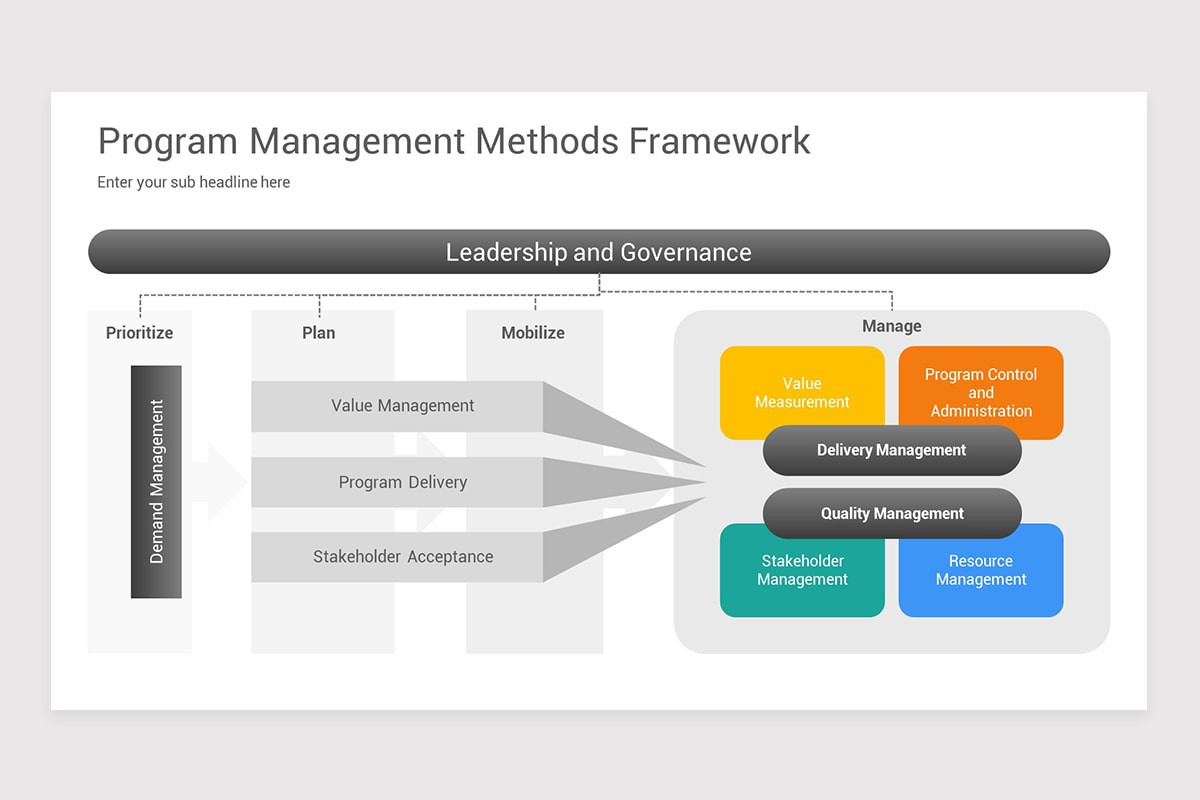
Task: Select the Delivery Management dark pill shape
Action: 891,450
